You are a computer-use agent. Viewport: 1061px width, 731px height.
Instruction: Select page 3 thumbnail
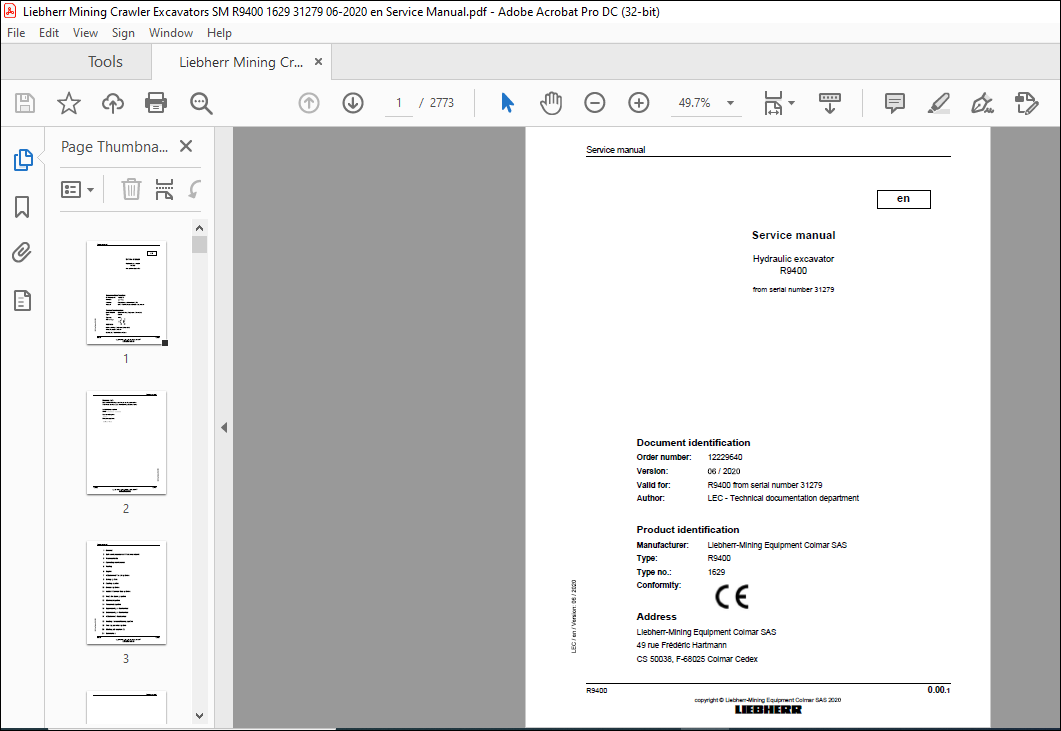[127, 592]
